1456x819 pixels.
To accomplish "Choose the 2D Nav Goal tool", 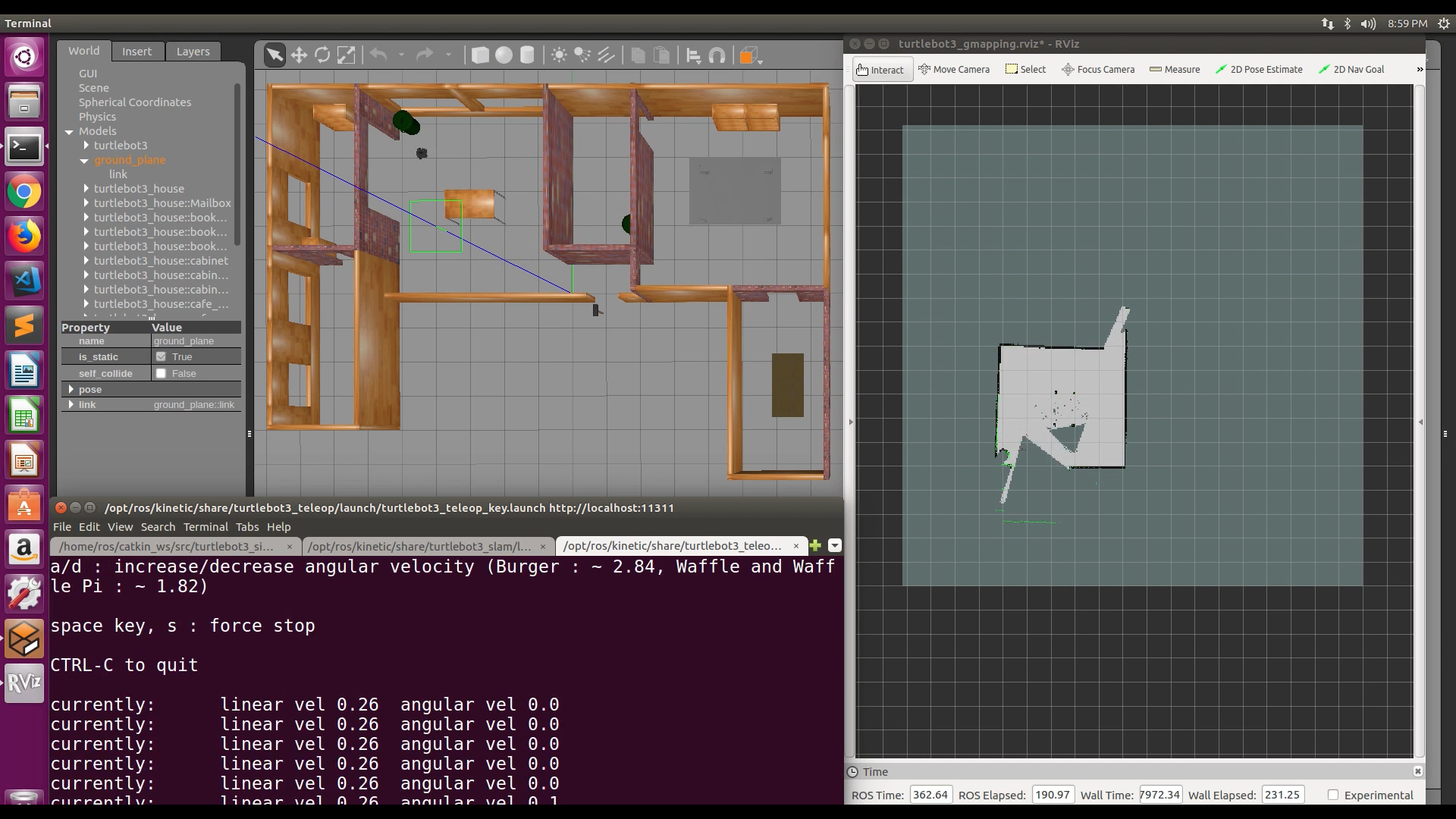I will coord(1351,69).
